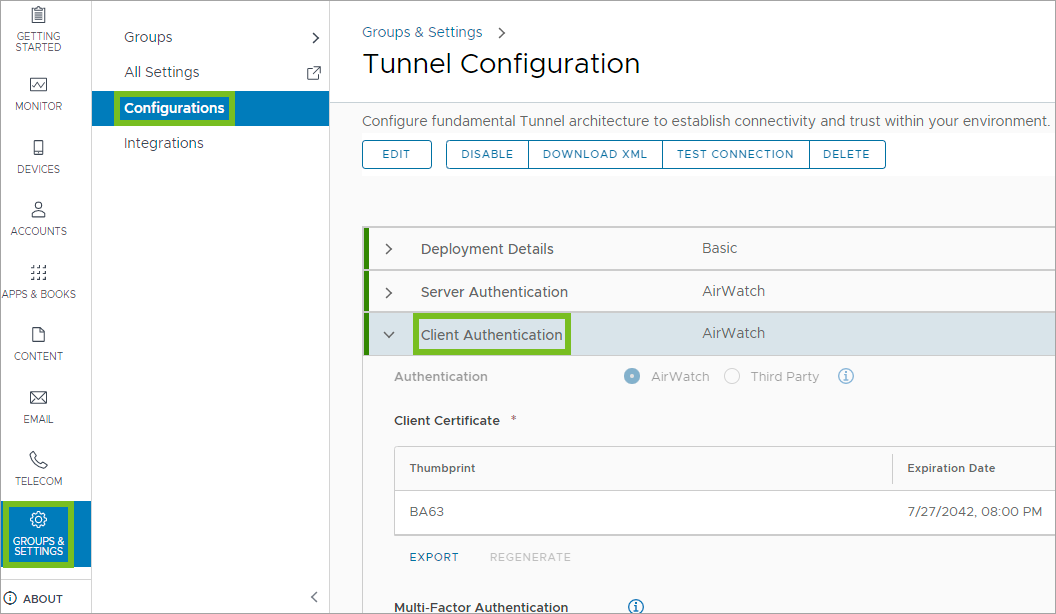The height and width of the screenshot is (614, 1056).
Task: Expand Server Authentication section
Action: pyautogui.click(x=389, y=292)
